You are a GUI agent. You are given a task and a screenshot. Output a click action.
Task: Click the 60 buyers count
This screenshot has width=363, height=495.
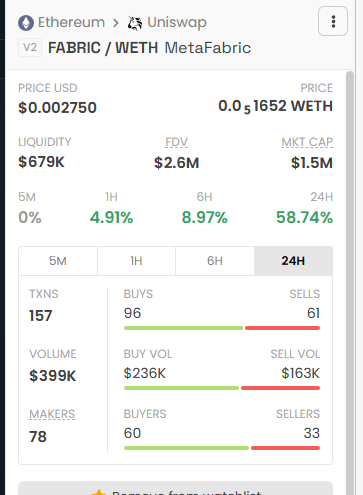point(132,433)
